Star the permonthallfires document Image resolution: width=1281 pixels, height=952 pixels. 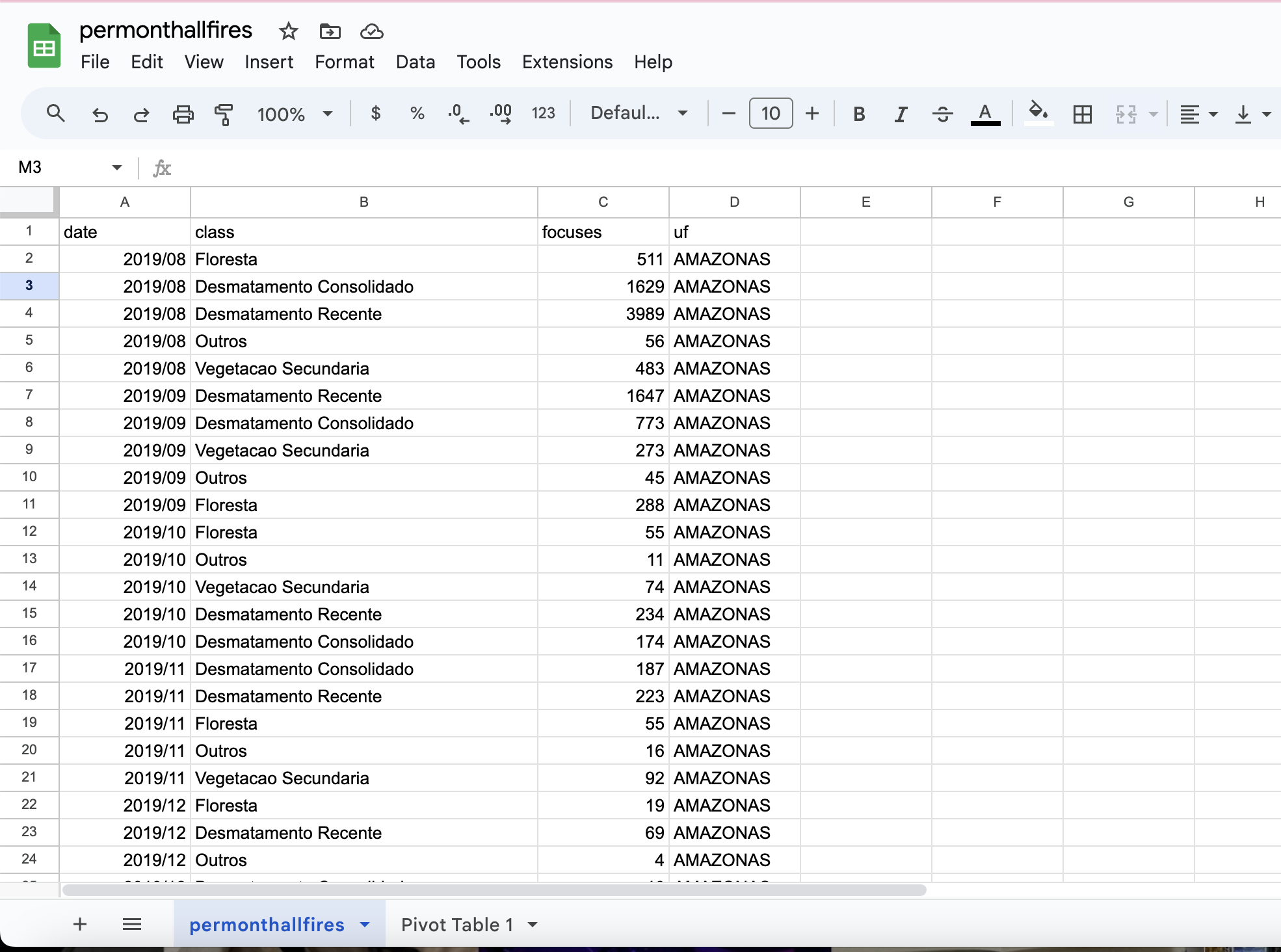click(x=288, y=31)
